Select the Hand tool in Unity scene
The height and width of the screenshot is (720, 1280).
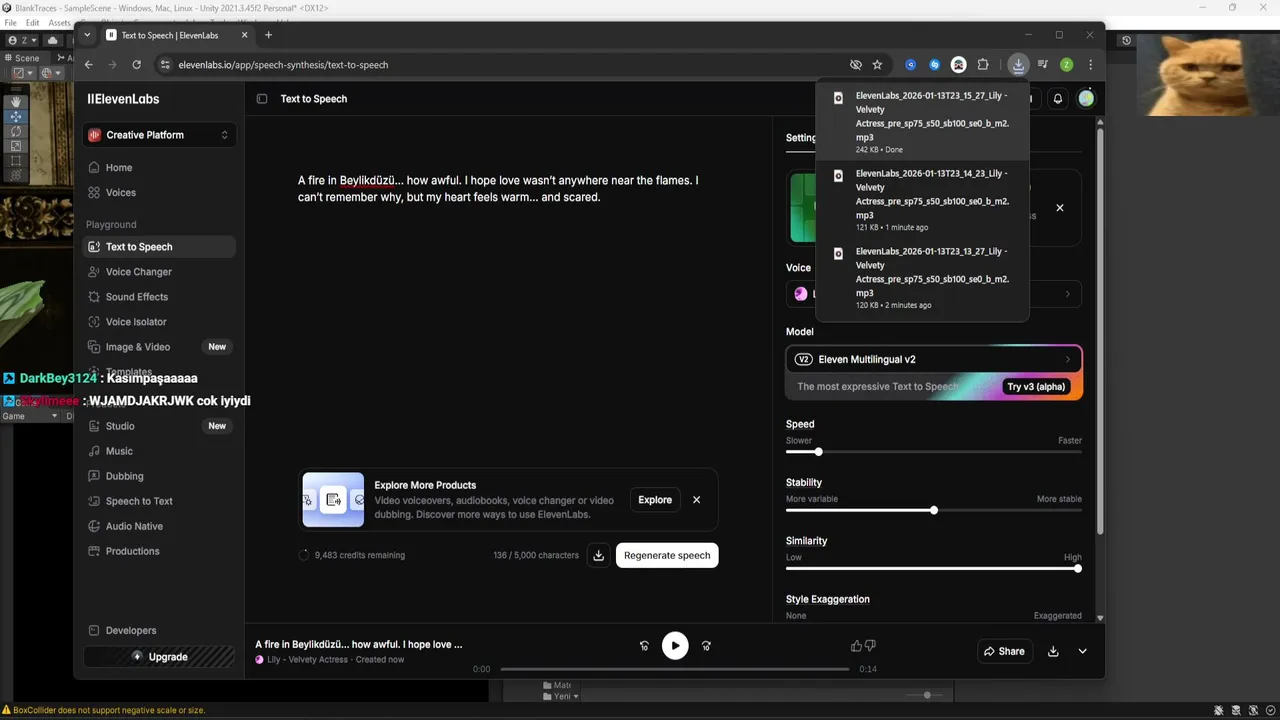16,102
